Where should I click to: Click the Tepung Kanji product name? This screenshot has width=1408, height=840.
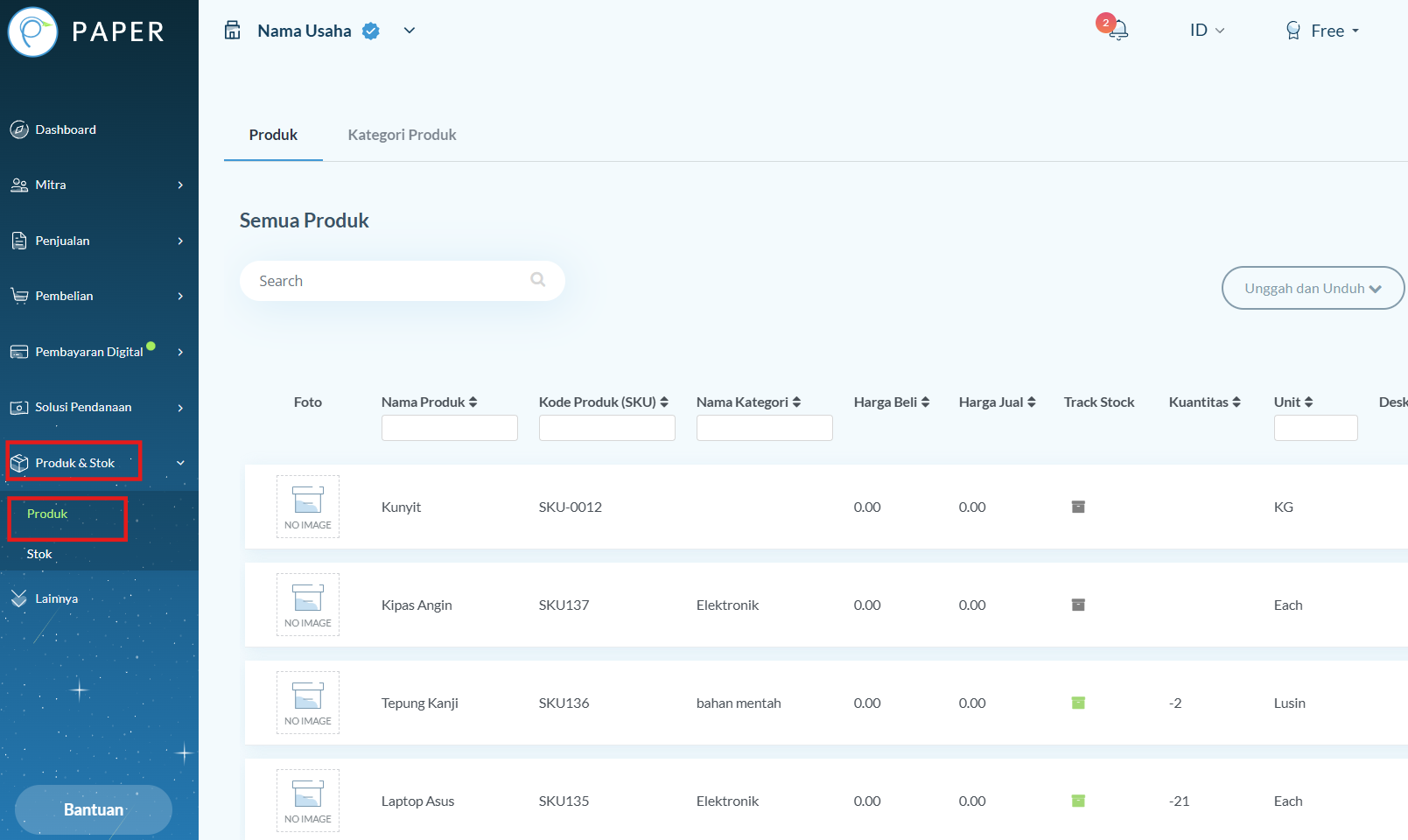coord(419,703)
